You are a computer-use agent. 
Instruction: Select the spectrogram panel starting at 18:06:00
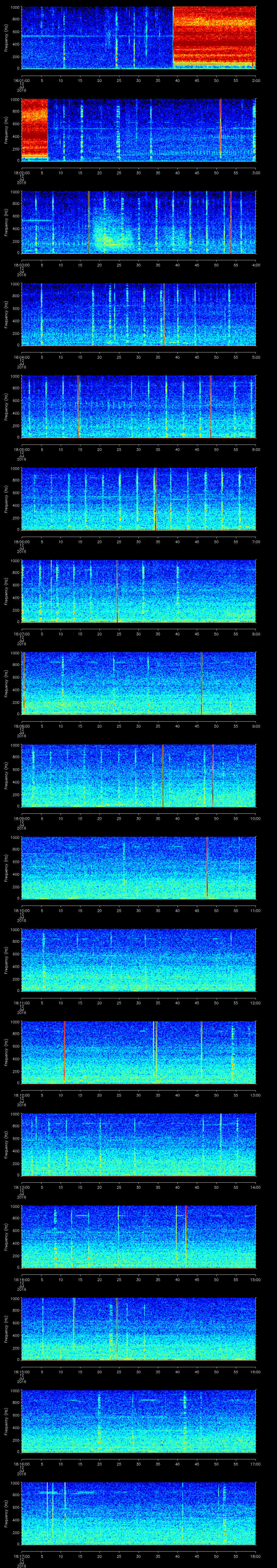click(139, 499)
